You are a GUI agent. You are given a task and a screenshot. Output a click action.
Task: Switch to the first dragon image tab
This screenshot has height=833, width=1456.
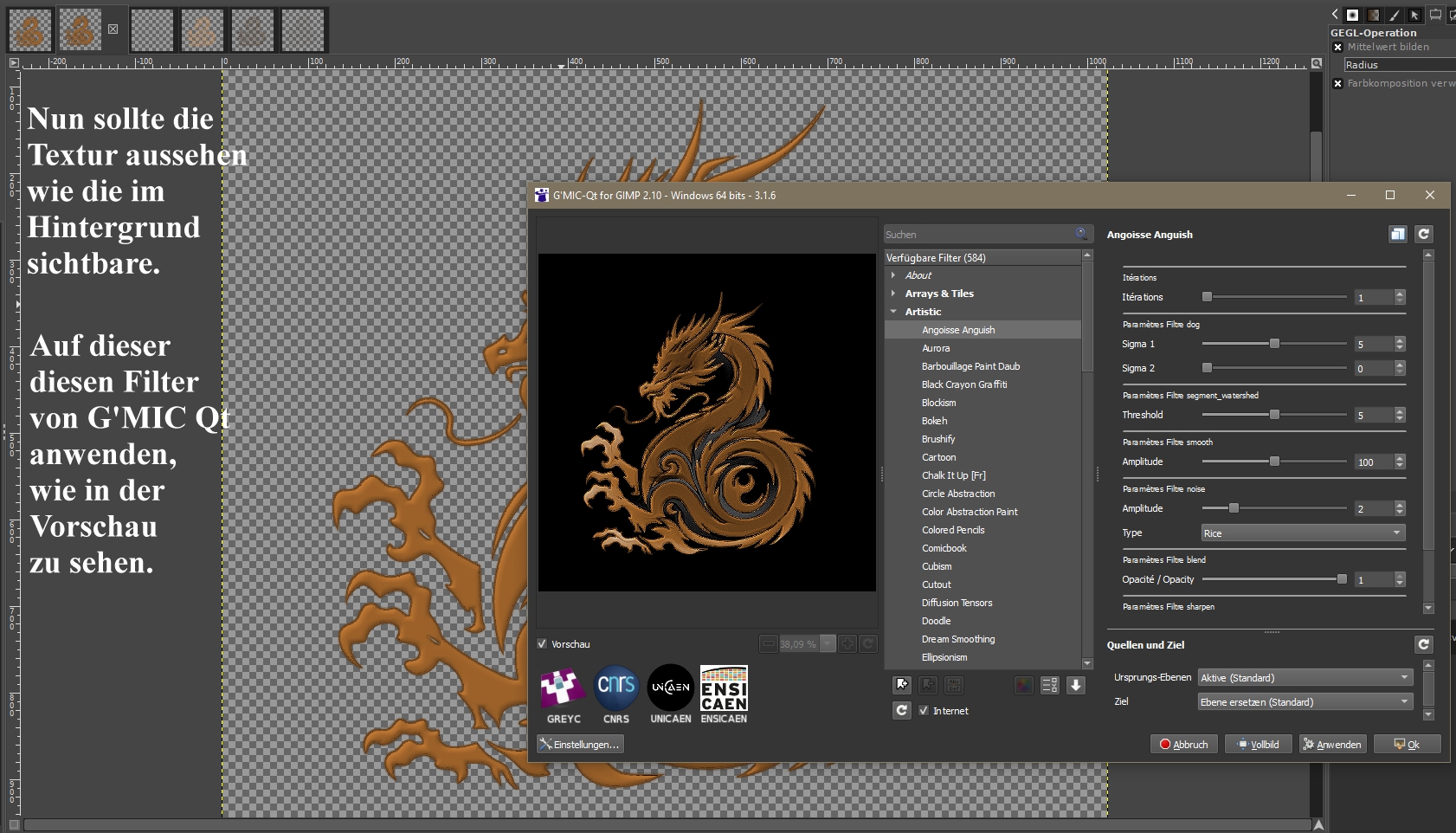pyautogui.click(x=30, y=29)
